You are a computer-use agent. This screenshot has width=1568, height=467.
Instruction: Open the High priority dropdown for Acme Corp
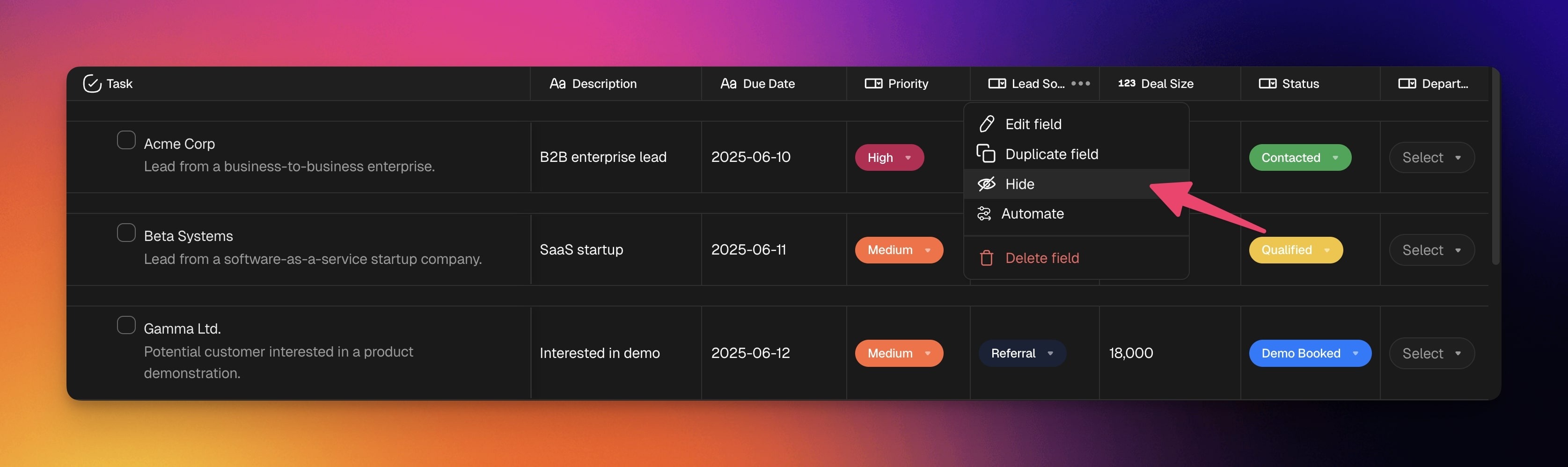889,158
